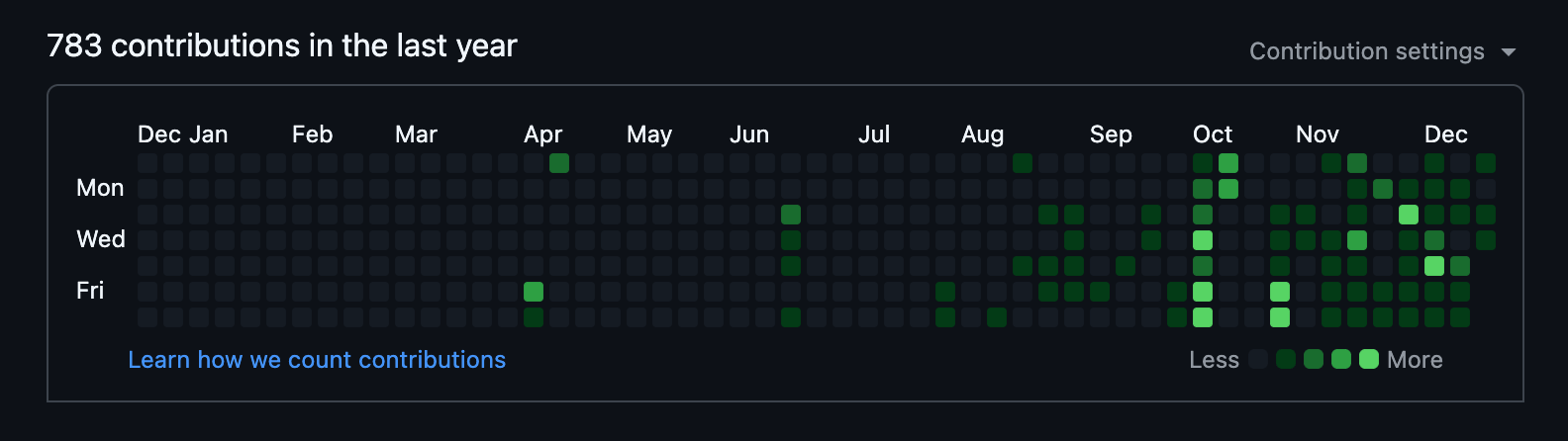Click the second-brightest green legend swatch
The height and width of the screenshot is (441, 1568).
tap(1341, 359)
